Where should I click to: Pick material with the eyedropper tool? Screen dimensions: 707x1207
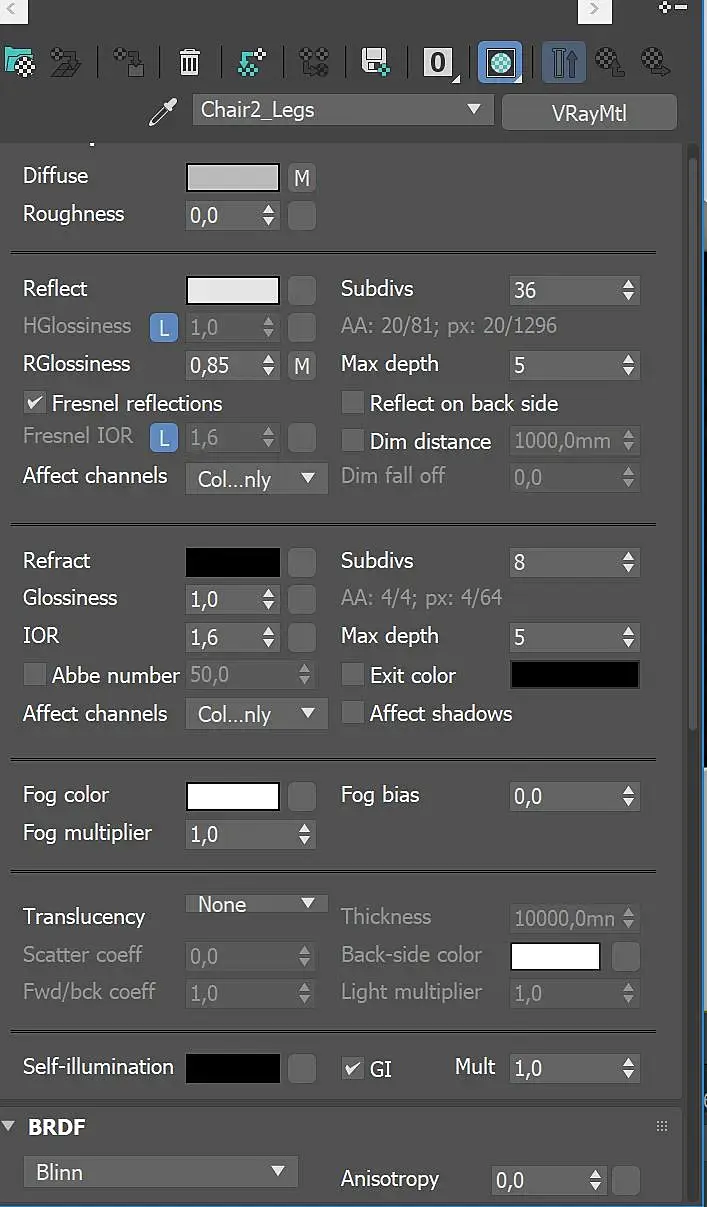click(x=162, y=112)
